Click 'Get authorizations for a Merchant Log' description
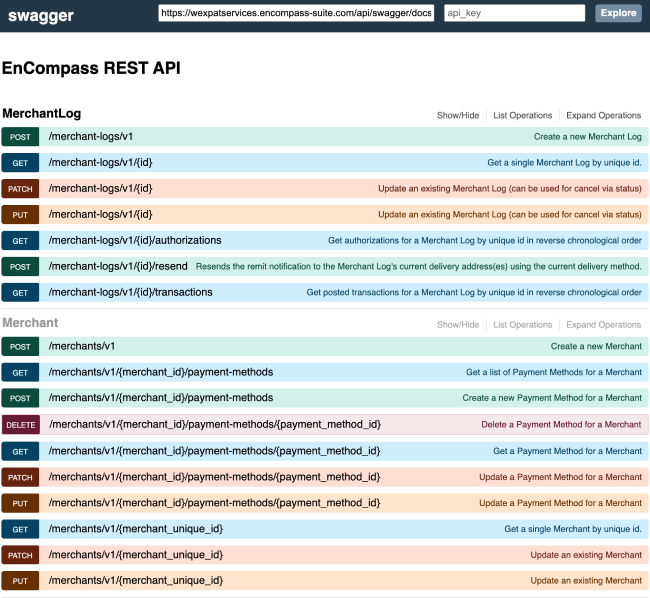 coord(485,240)
